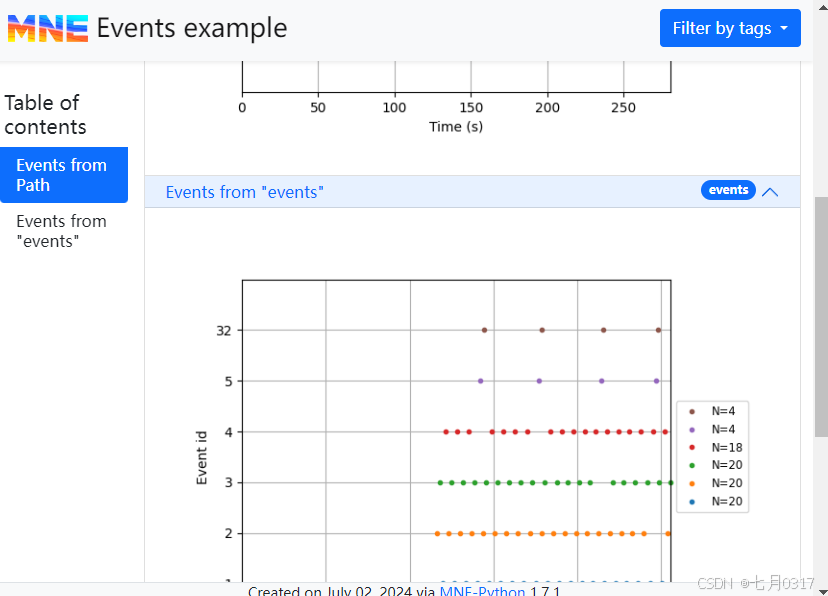
Task: Click the blue legend marker for N=20
Action: click(692, 501)
